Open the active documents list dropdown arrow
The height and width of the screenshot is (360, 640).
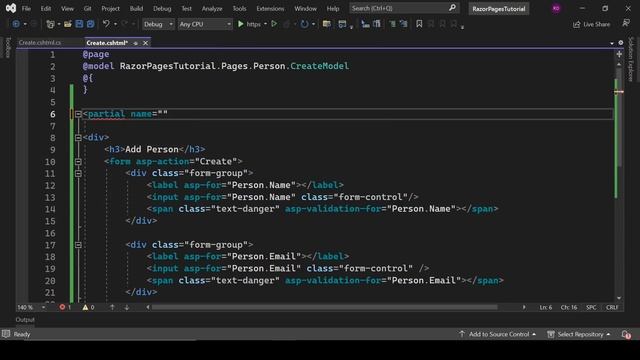pos(612,43)
